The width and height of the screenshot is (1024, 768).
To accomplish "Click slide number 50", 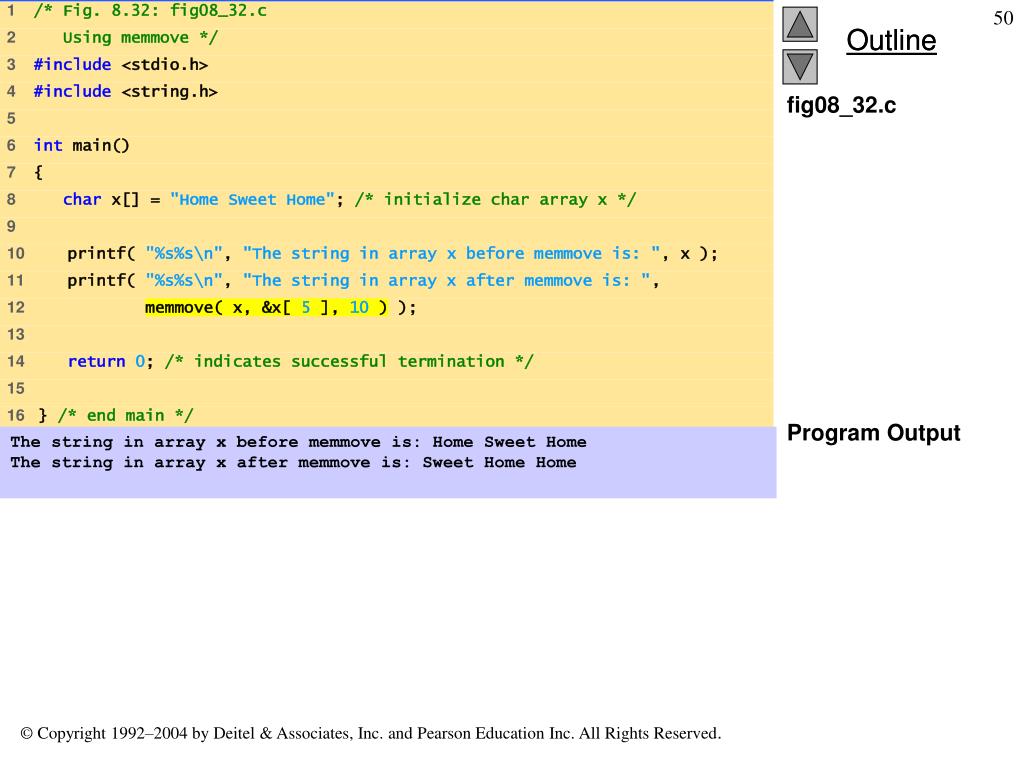I will 1003,18.
